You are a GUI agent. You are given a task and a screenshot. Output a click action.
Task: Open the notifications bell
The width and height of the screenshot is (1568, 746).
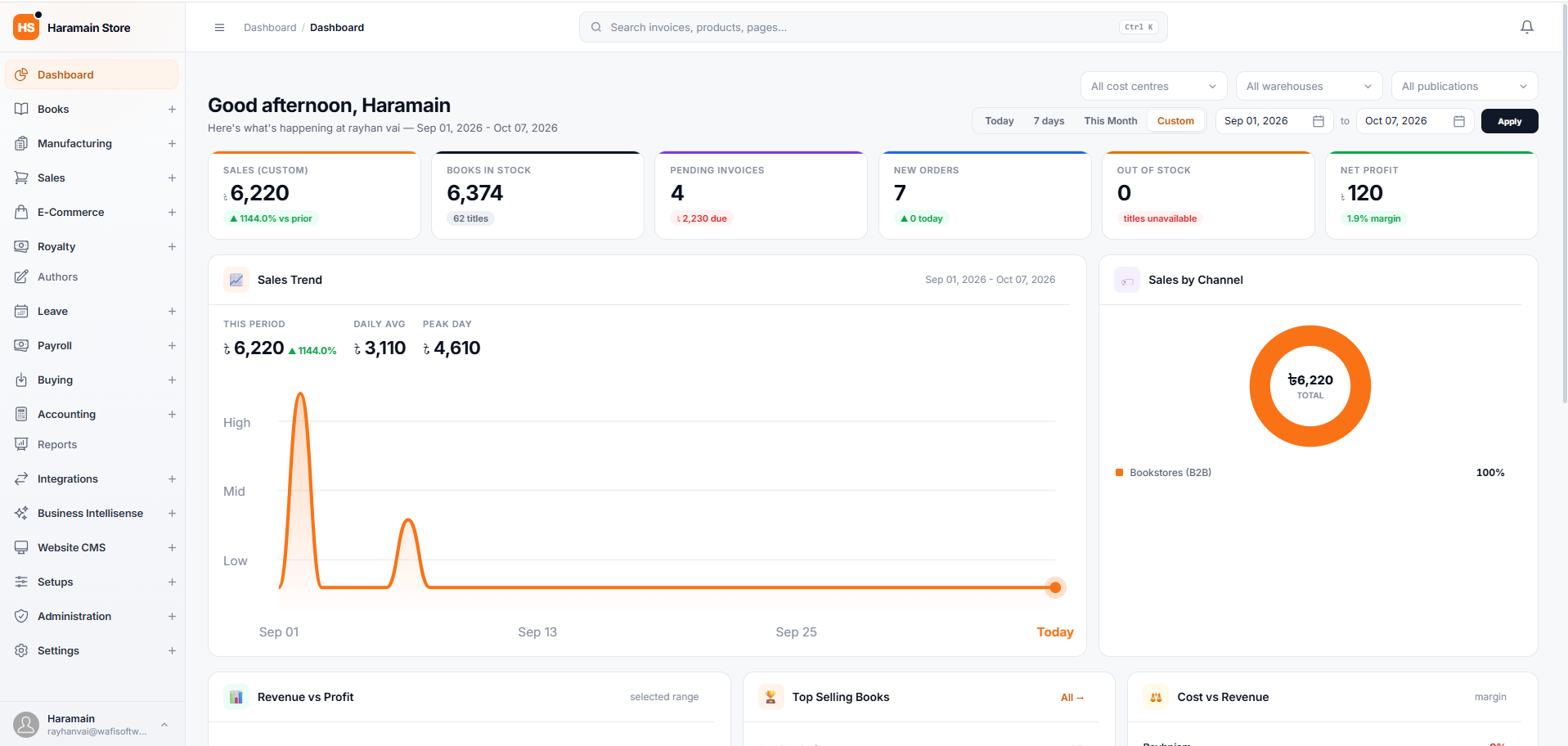(x=1526, y=27)
